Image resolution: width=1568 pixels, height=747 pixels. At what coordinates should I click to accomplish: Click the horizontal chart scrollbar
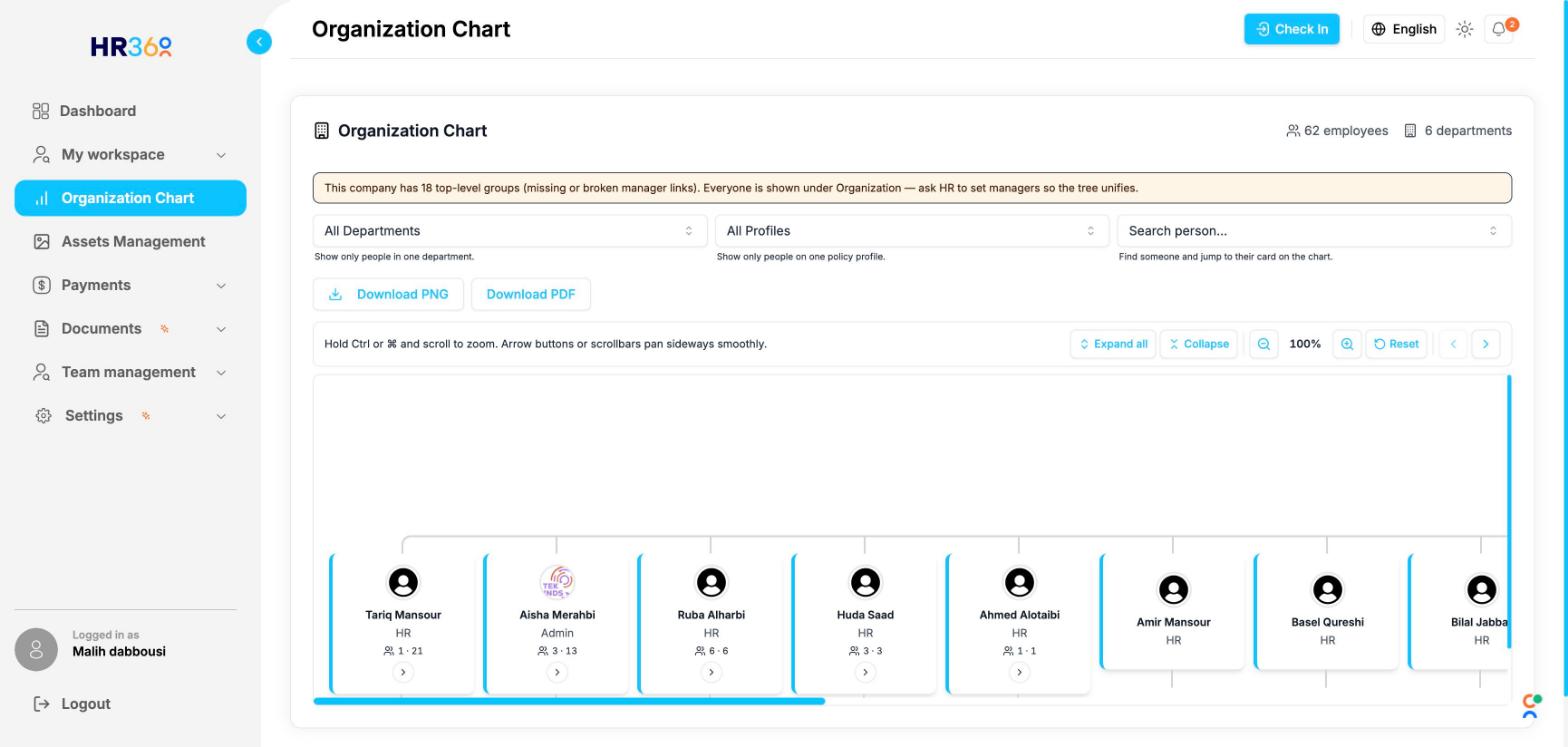click(569, 701)
